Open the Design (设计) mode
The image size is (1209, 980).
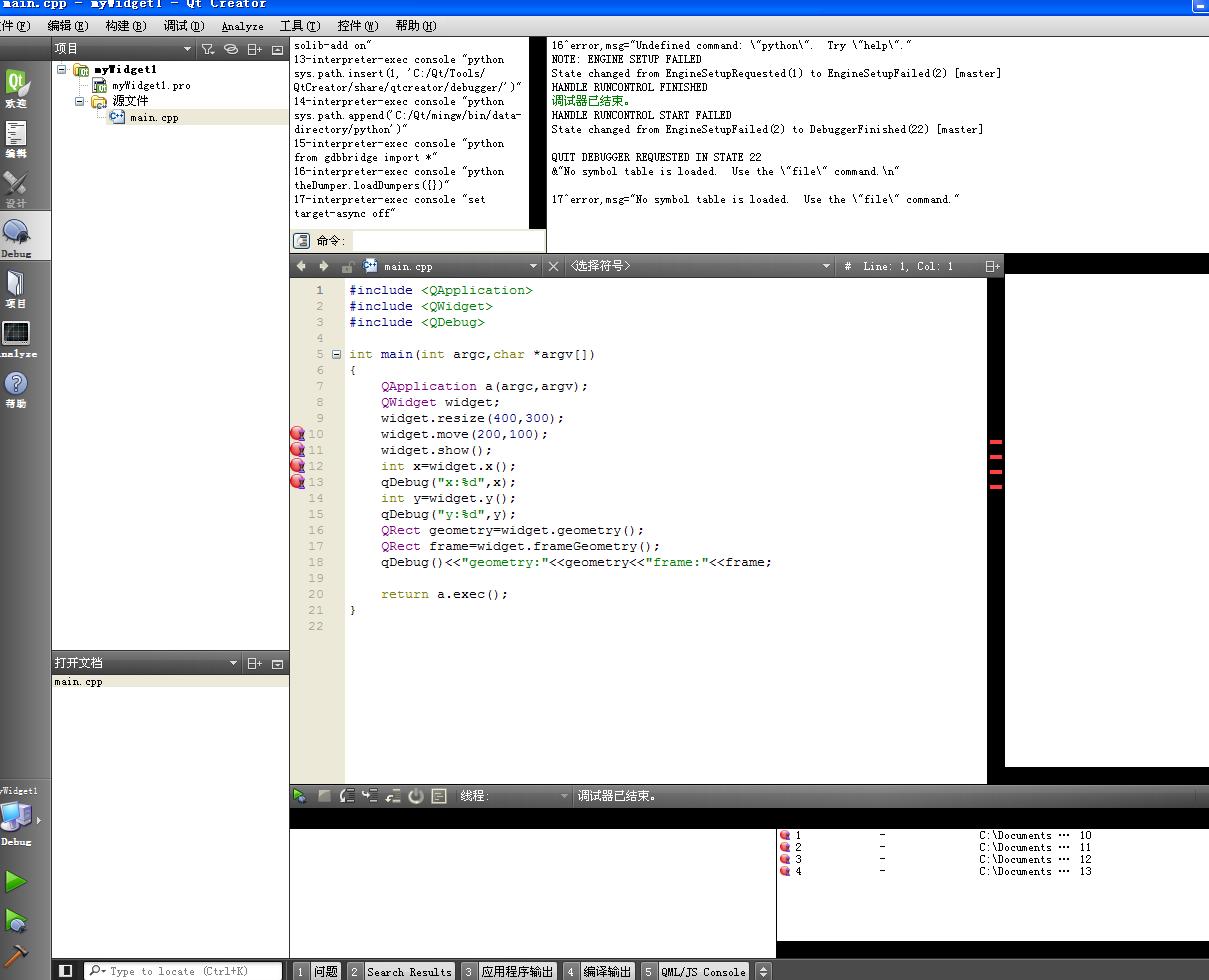(16, 188)
